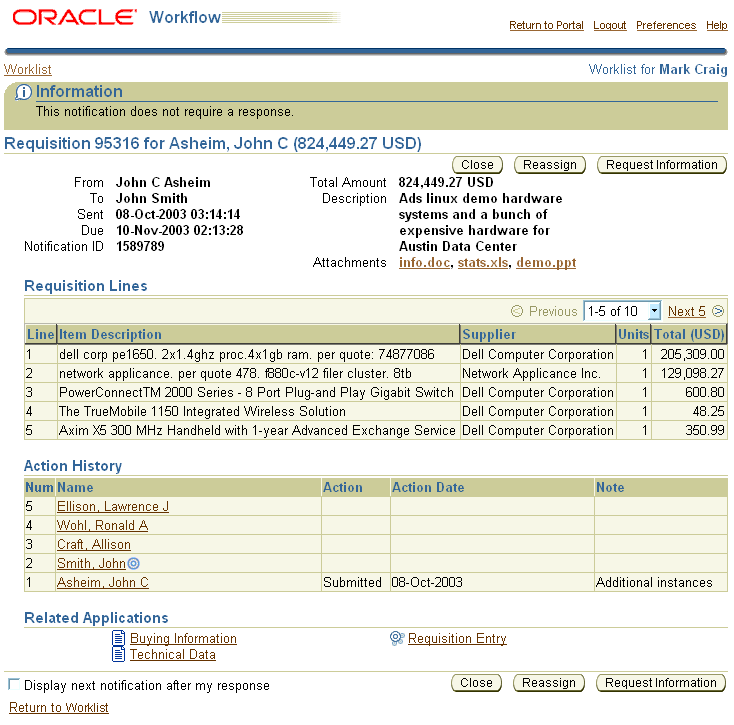
Task: Click the Worklist breadcrumb link
Action: tap(28, 69)
